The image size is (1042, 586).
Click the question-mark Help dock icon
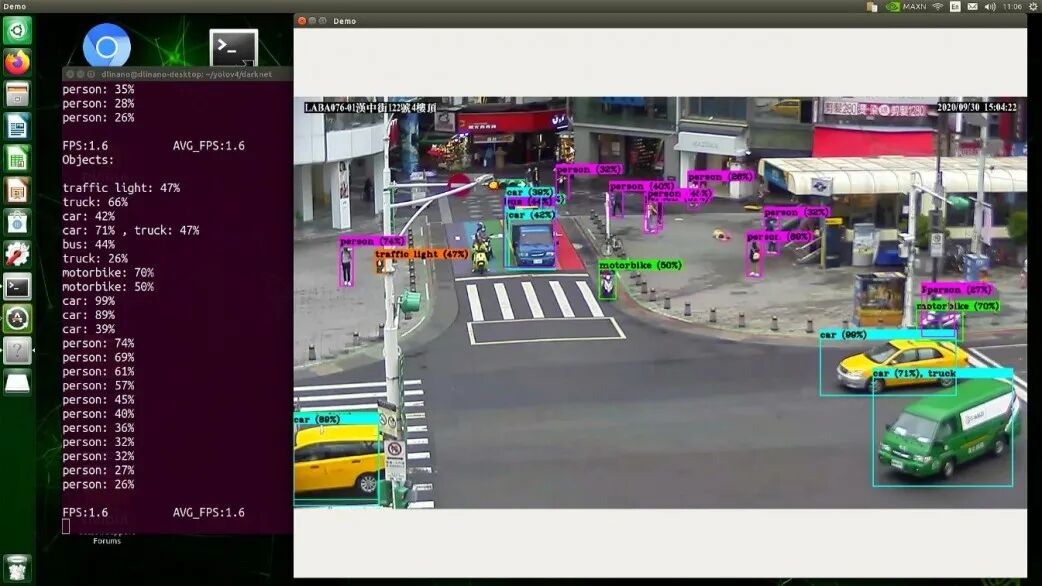tap(17, 350)
